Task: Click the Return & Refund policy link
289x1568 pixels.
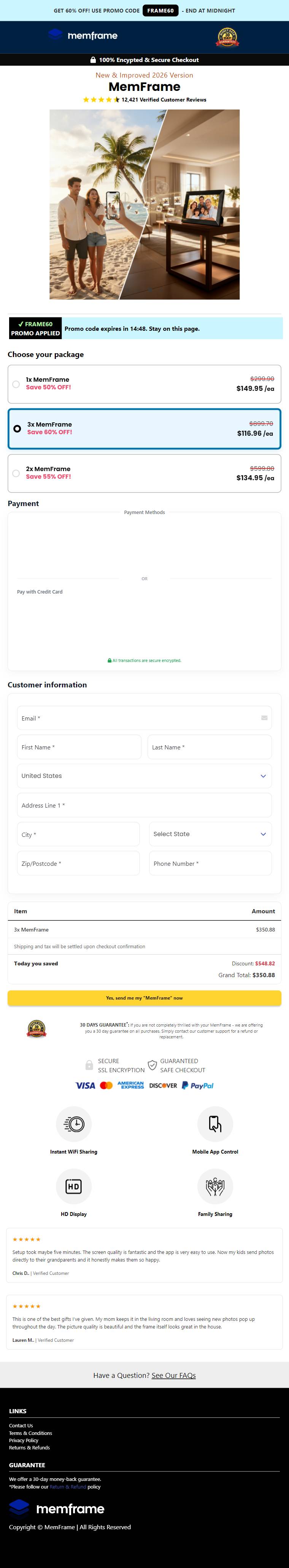Action: (68, 1487)
